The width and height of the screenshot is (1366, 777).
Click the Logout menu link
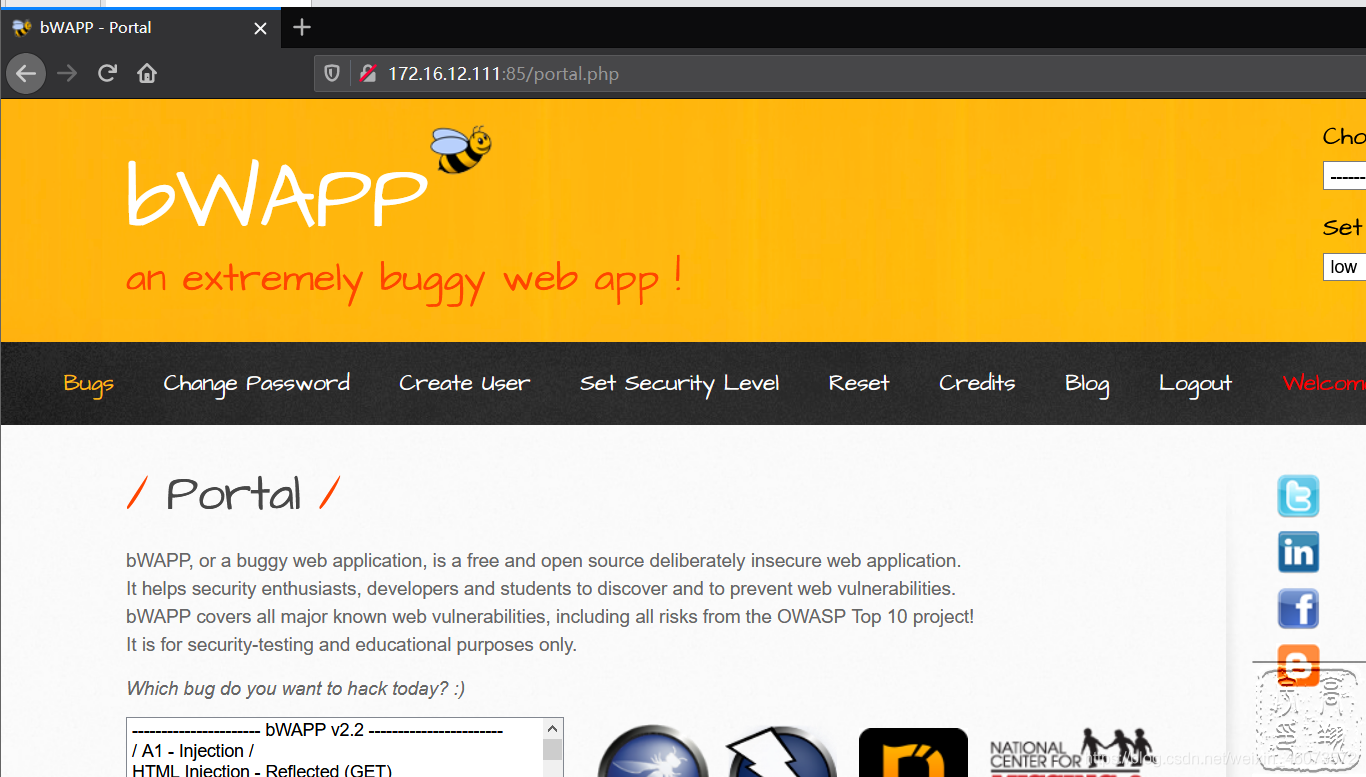pyautogui.click(x=1196, y=384)
